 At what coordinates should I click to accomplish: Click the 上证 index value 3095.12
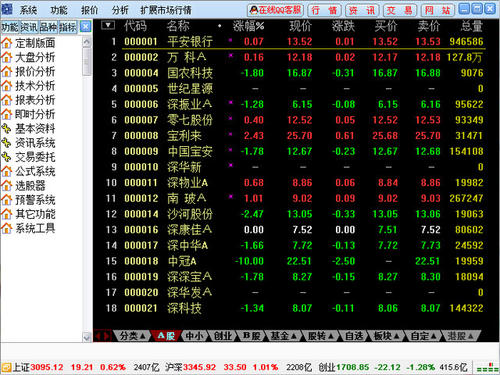47,367
